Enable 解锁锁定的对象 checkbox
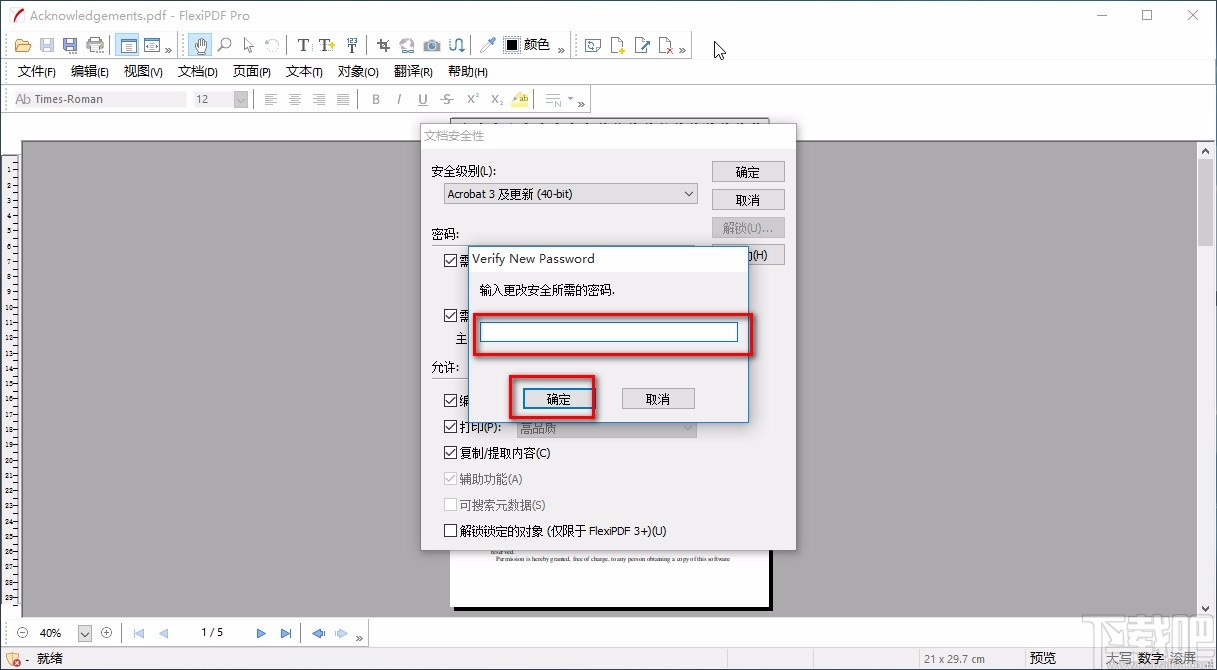Image resolution: width=1217 pixels, height=670 pixels. point(450,531)
